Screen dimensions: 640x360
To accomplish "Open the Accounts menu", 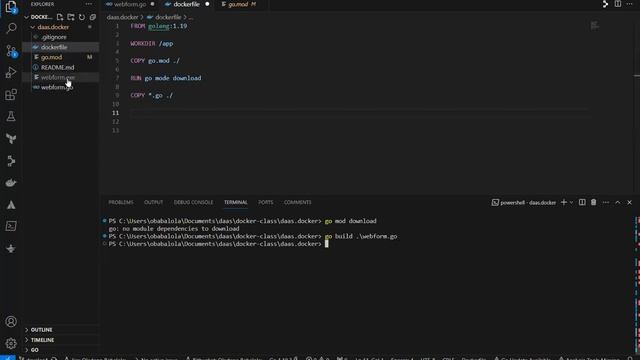I will coord(11,322).
